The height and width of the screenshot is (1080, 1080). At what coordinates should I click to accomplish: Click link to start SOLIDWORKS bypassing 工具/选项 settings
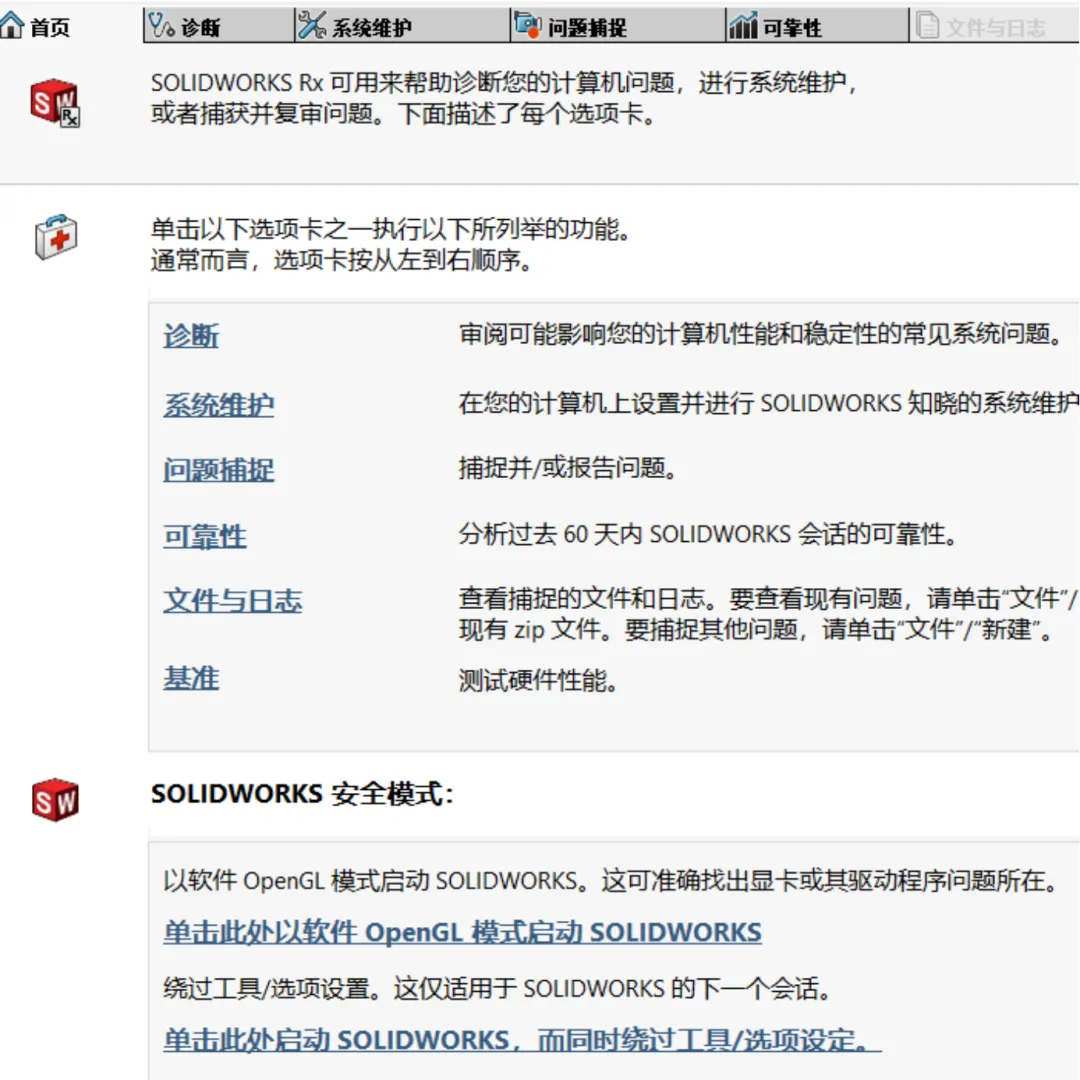click(x=521, y=1040)
